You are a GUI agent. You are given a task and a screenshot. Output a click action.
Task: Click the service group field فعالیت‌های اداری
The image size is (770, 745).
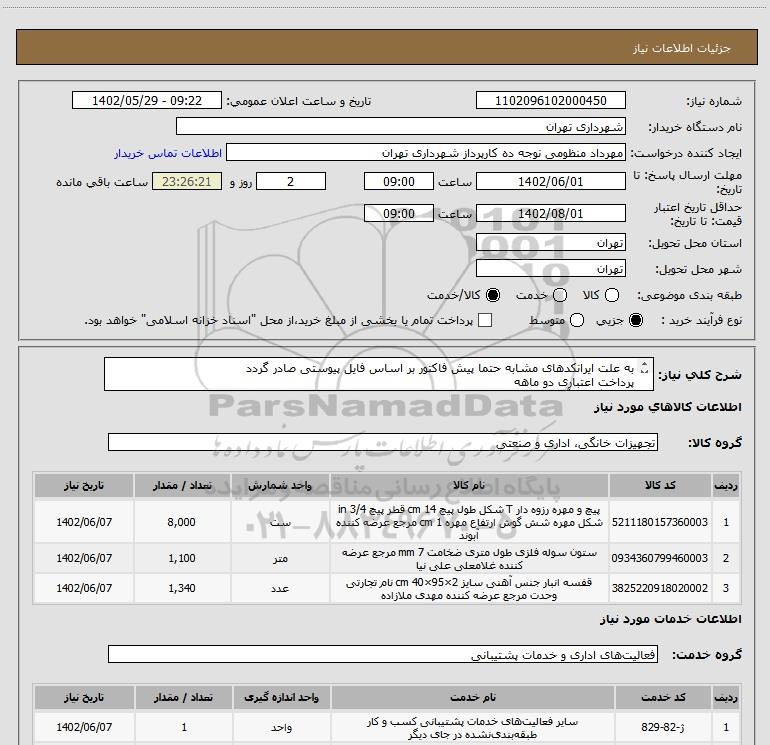coord(383,654)
